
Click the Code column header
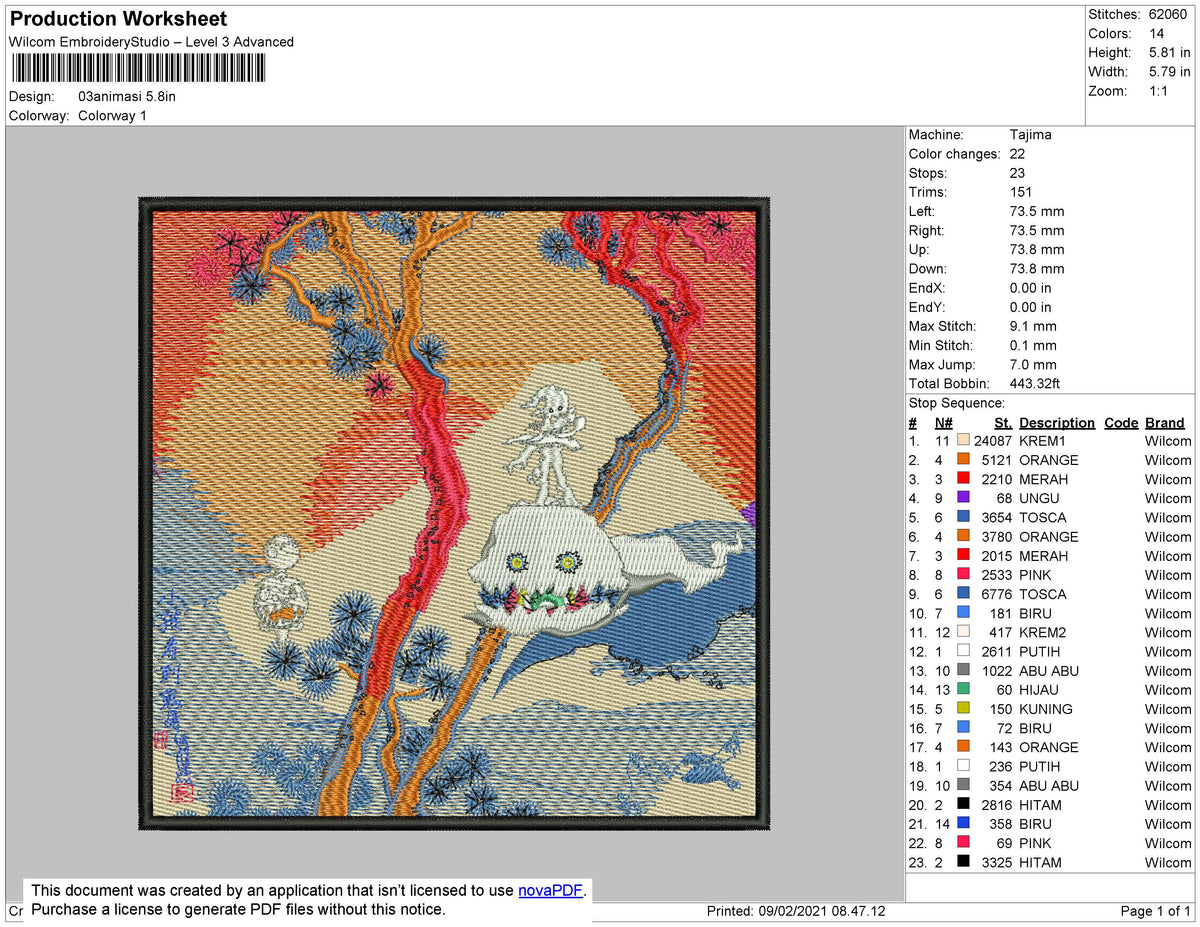click(1121, 423)
